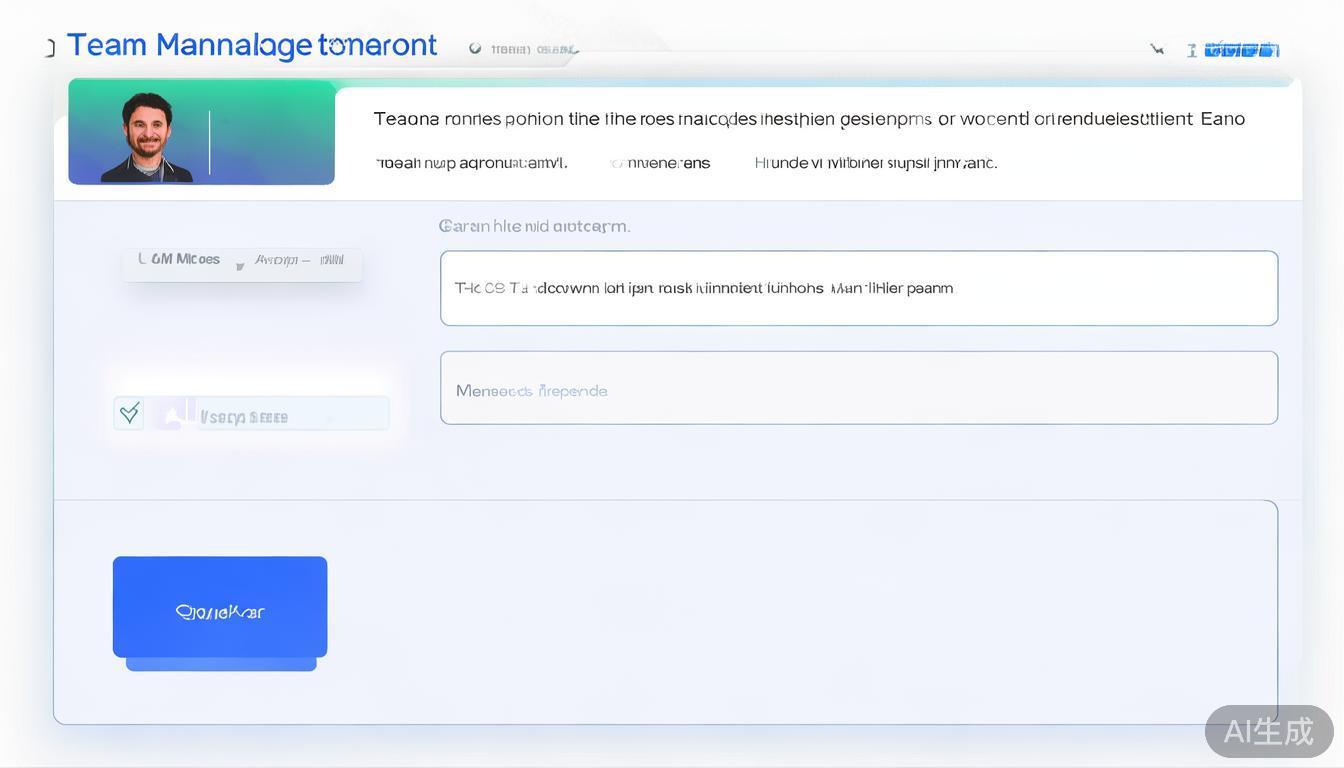Click the small icon left of the blue top-right badge
The image size is (1344, 768).
click(x=1191, y=50)
